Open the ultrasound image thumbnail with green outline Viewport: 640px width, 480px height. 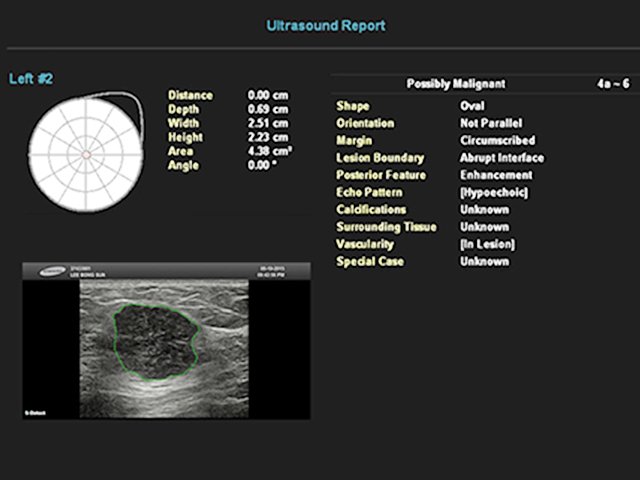click(x=167, y=341)
